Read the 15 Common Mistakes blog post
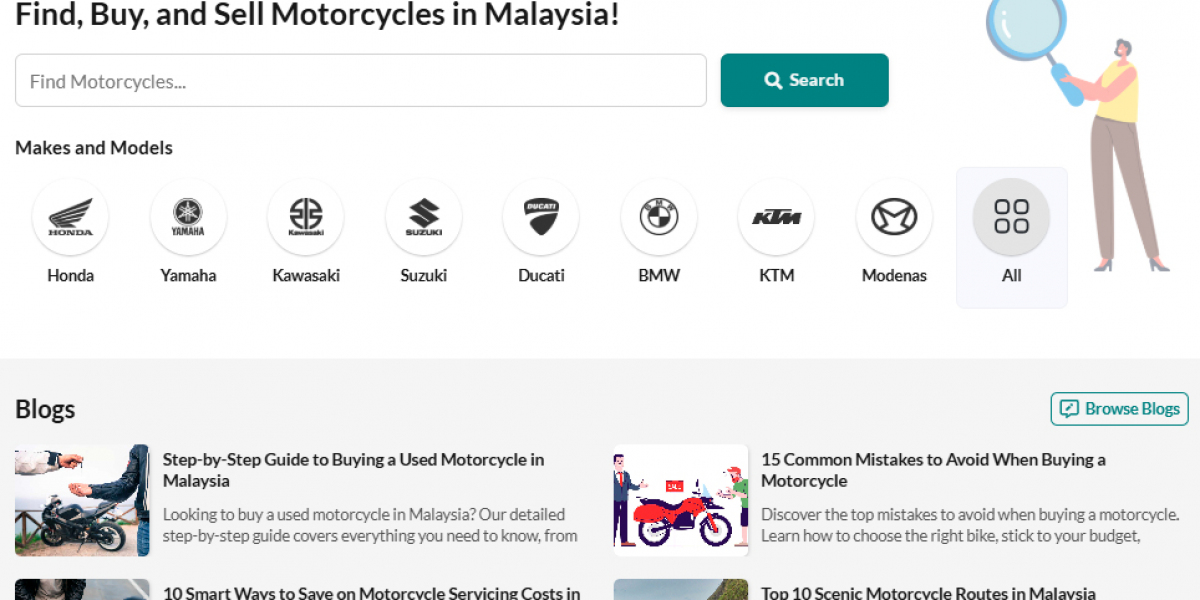 933,470
